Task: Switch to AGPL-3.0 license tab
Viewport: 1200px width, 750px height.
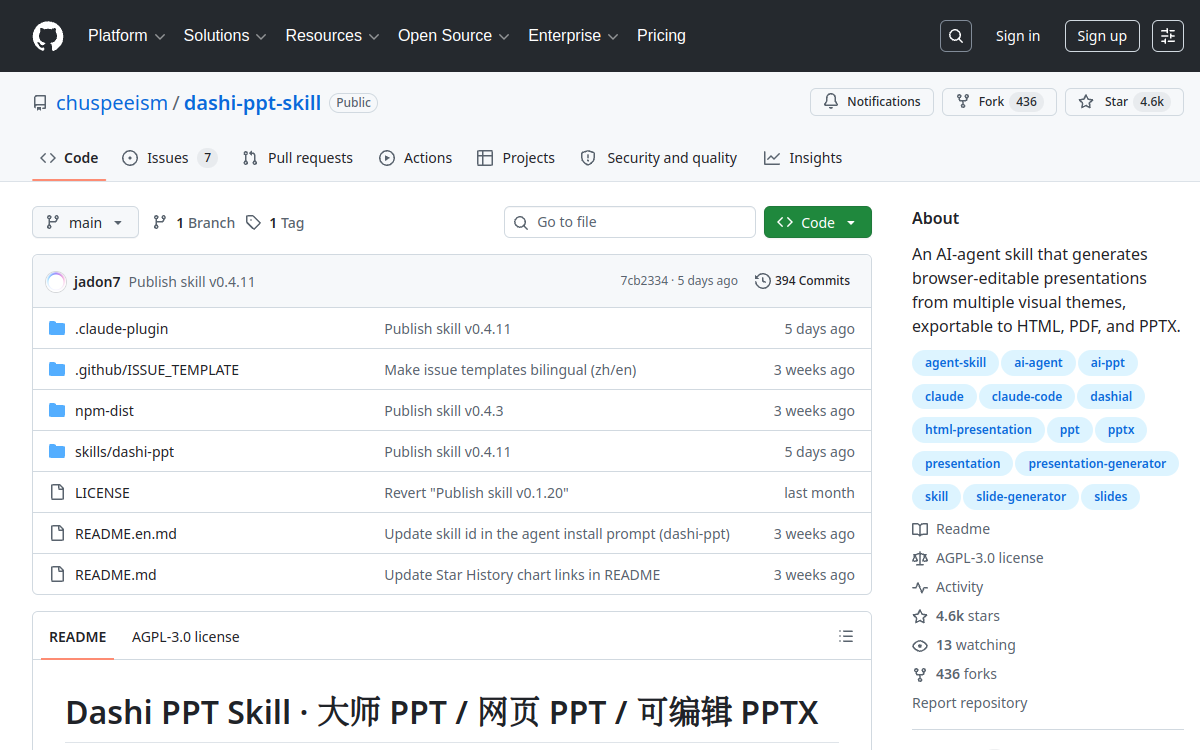Action: (186, 637)
